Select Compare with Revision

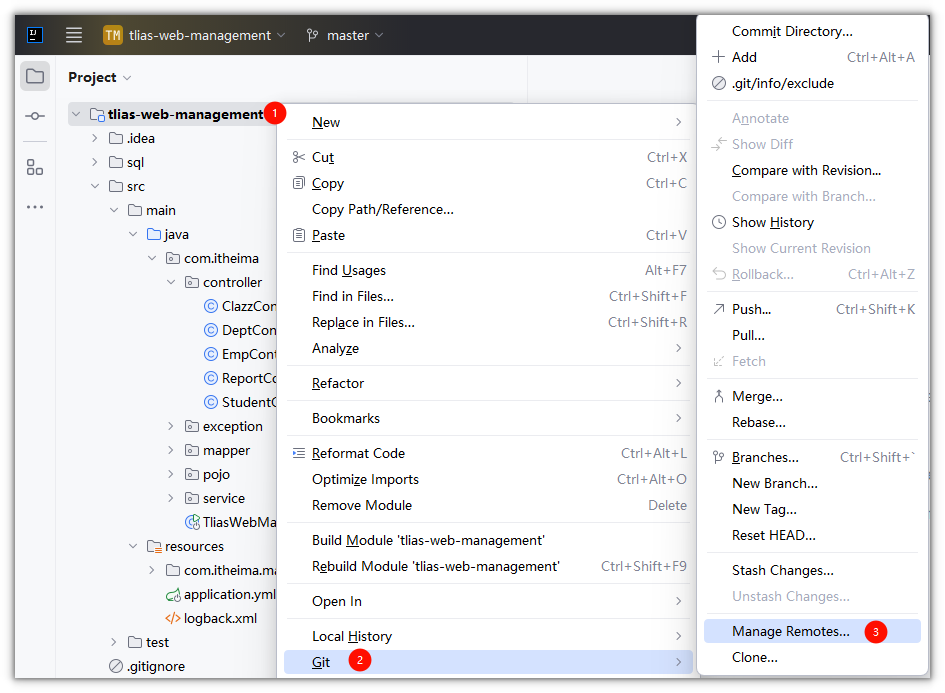coord(812,171)
